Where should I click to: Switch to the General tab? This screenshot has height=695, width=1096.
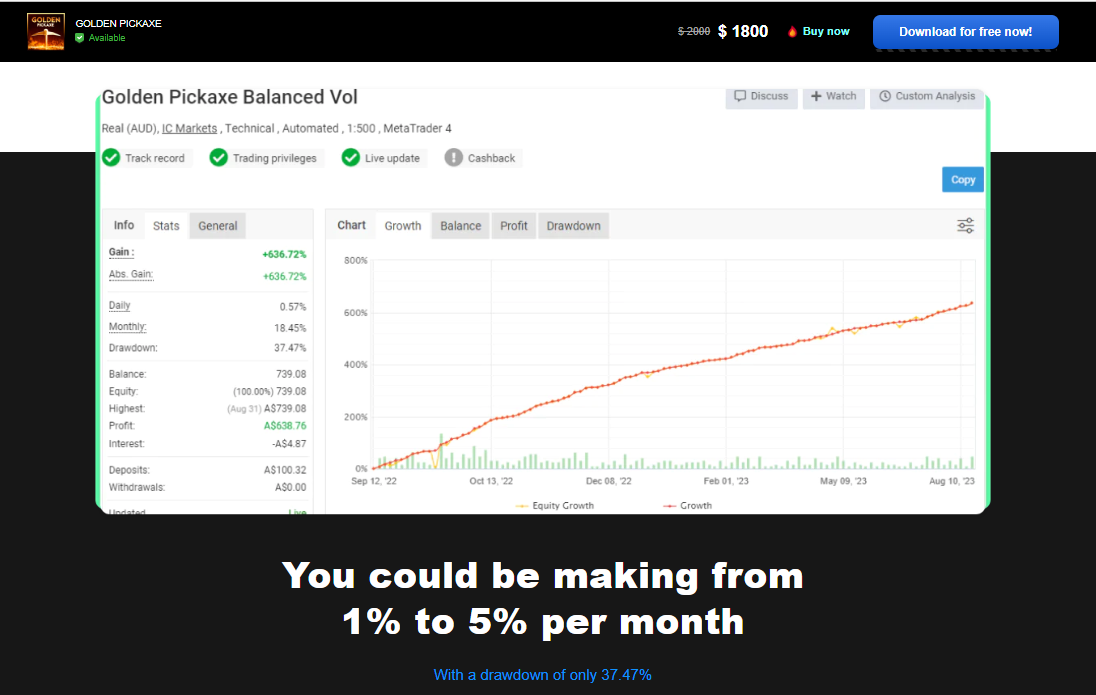(217, 226)
